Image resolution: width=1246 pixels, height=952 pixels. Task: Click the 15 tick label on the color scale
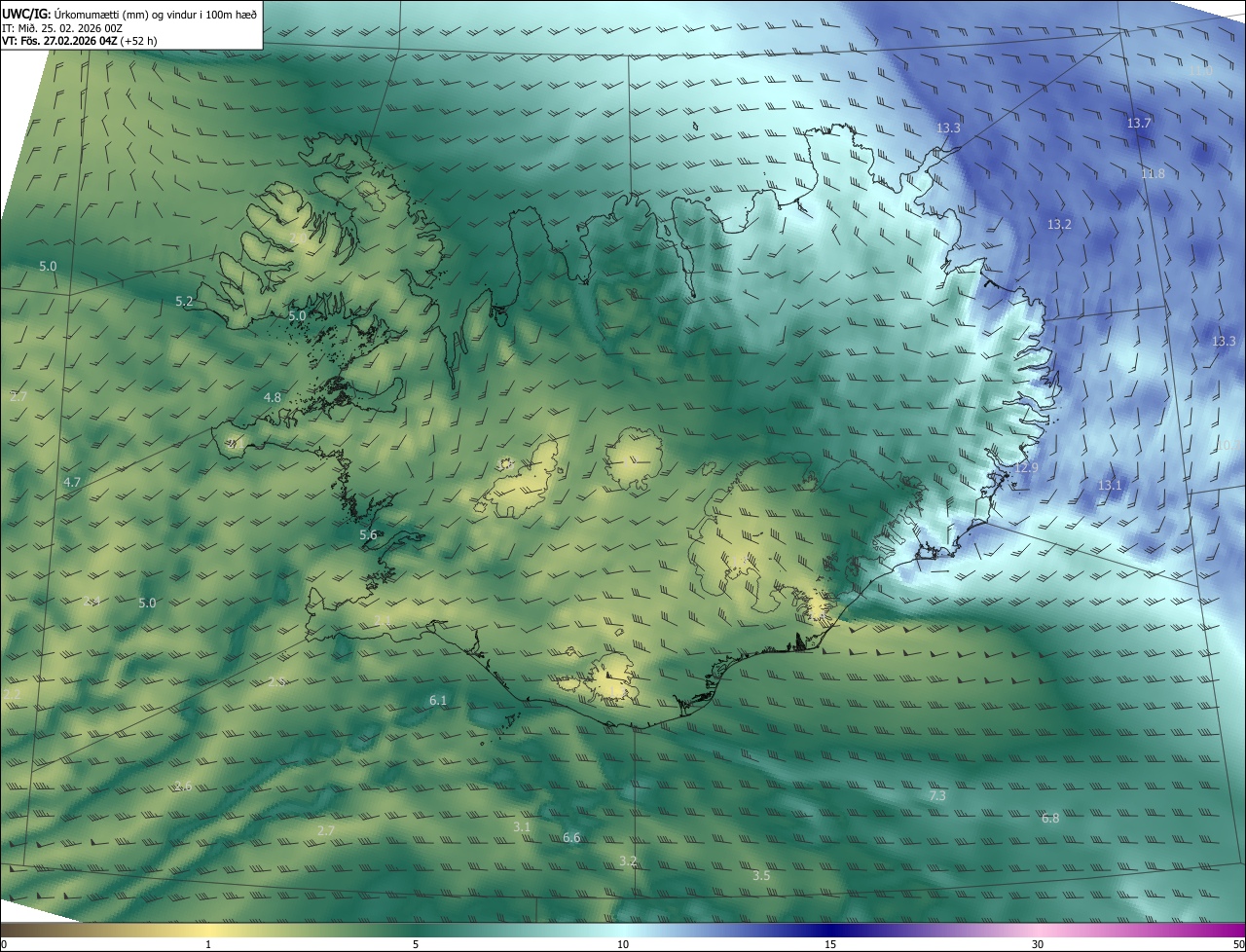(x=830, y=944)
